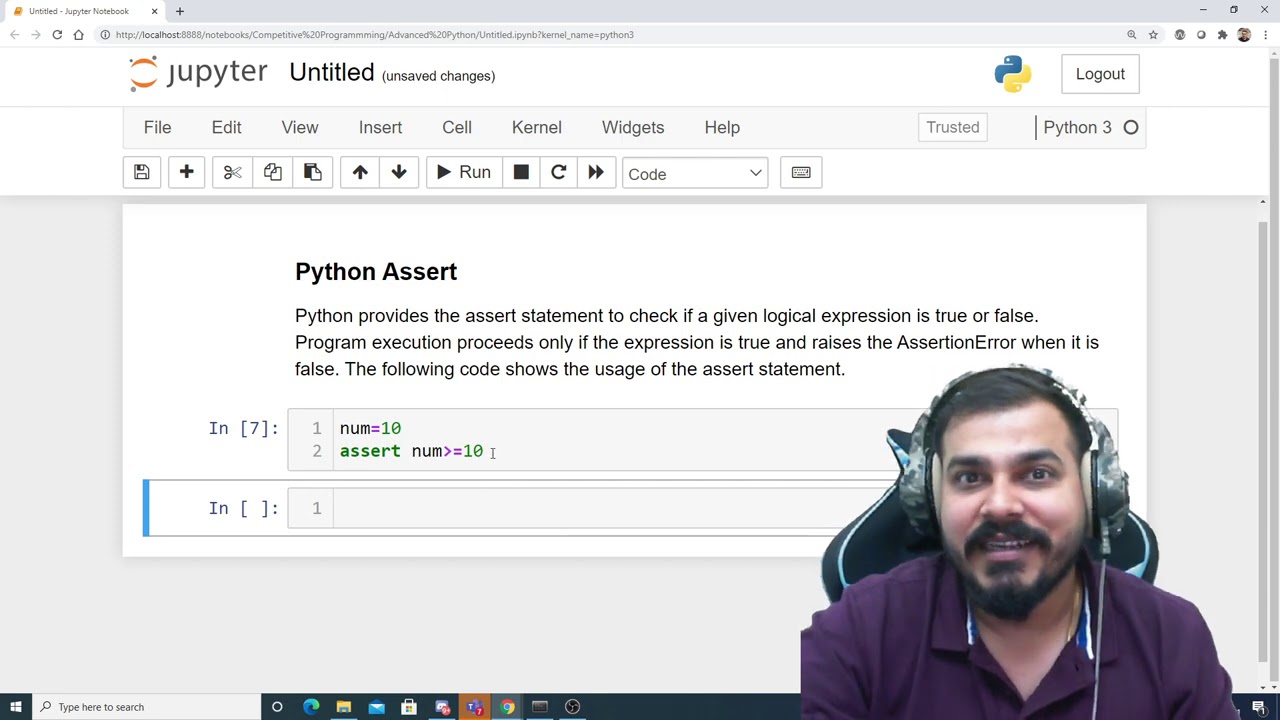Open the Edit menu

pos(226,127)
